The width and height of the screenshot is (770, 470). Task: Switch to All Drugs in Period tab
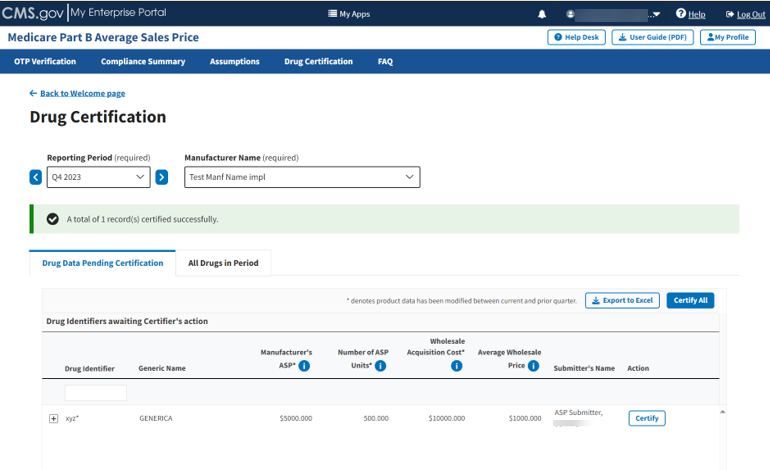tap(223, 263)
